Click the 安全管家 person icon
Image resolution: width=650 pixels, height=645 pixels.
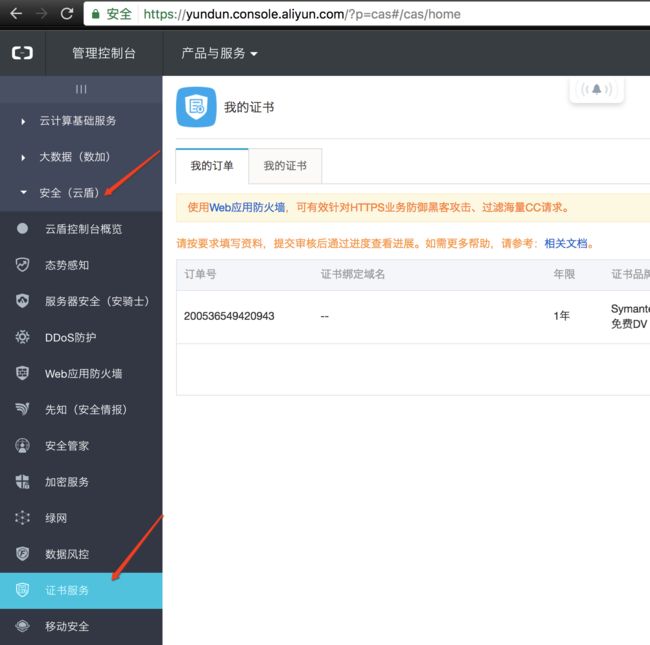click(x=22, y=446)
